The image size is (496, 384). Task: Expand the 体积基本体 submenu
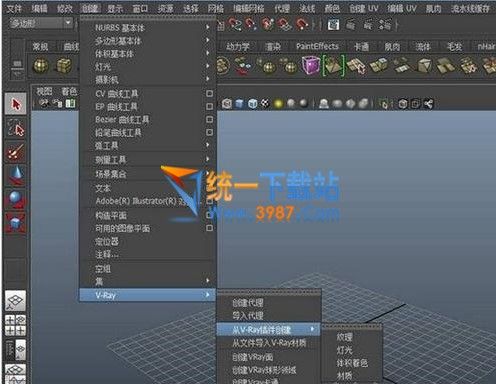(148, 53)
